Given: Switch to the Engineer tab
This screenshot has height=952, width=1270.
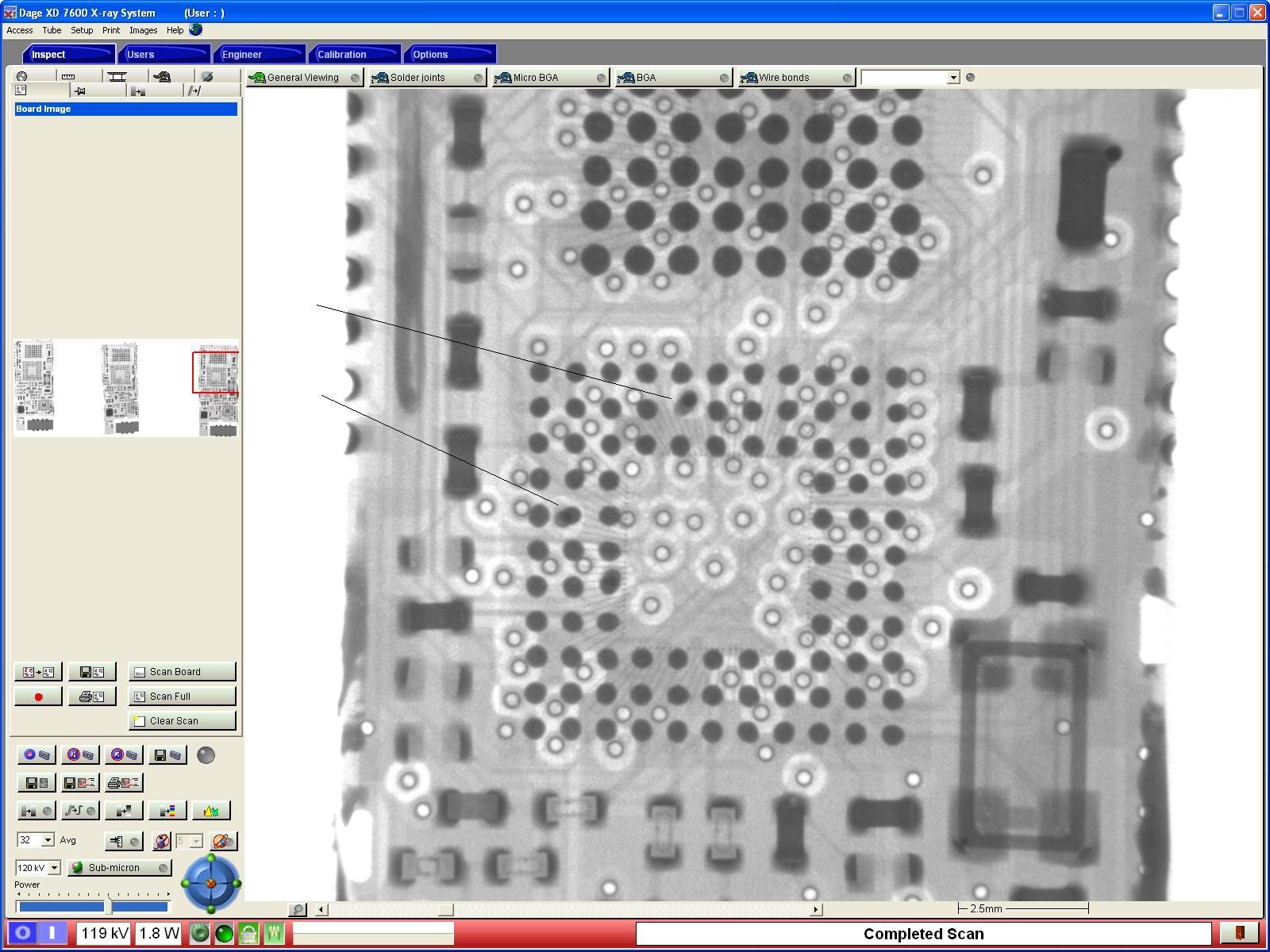Looking at the screenshot, I should [260, 54].
